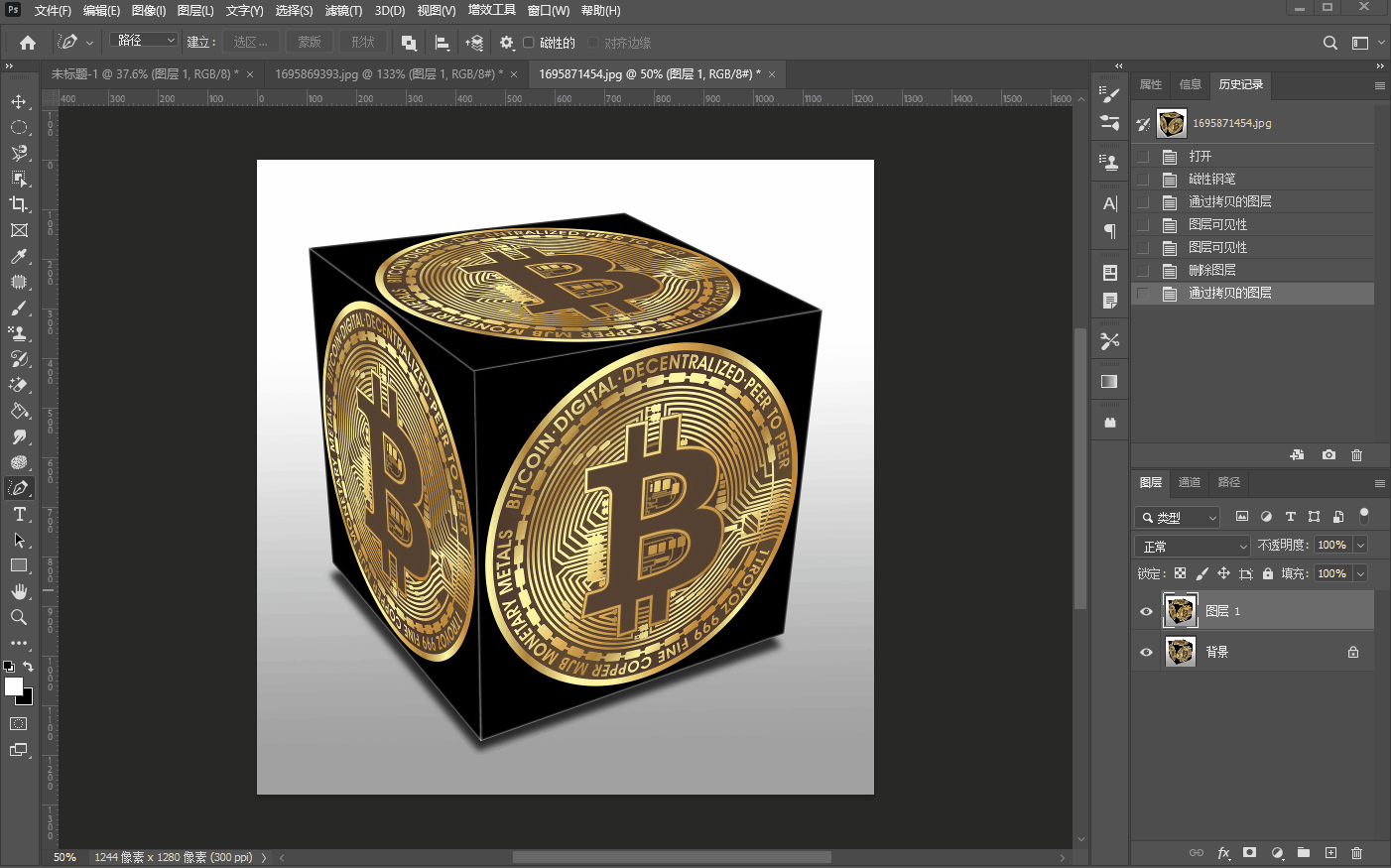Open the 窗口(W) menu
Viewport: 1391px width, 868px height.
coord(549,11)
